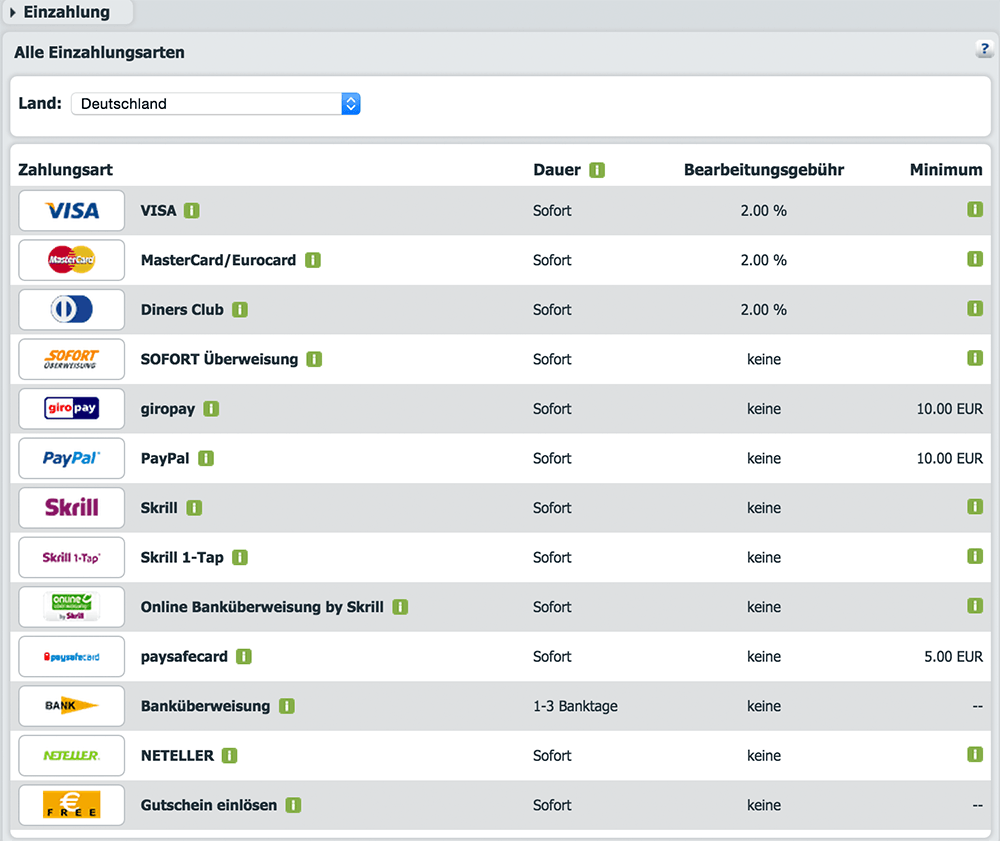1000x841 pixels.
Task: Click the SOFORT Überweisung payment name
Action: pos(219,360)
